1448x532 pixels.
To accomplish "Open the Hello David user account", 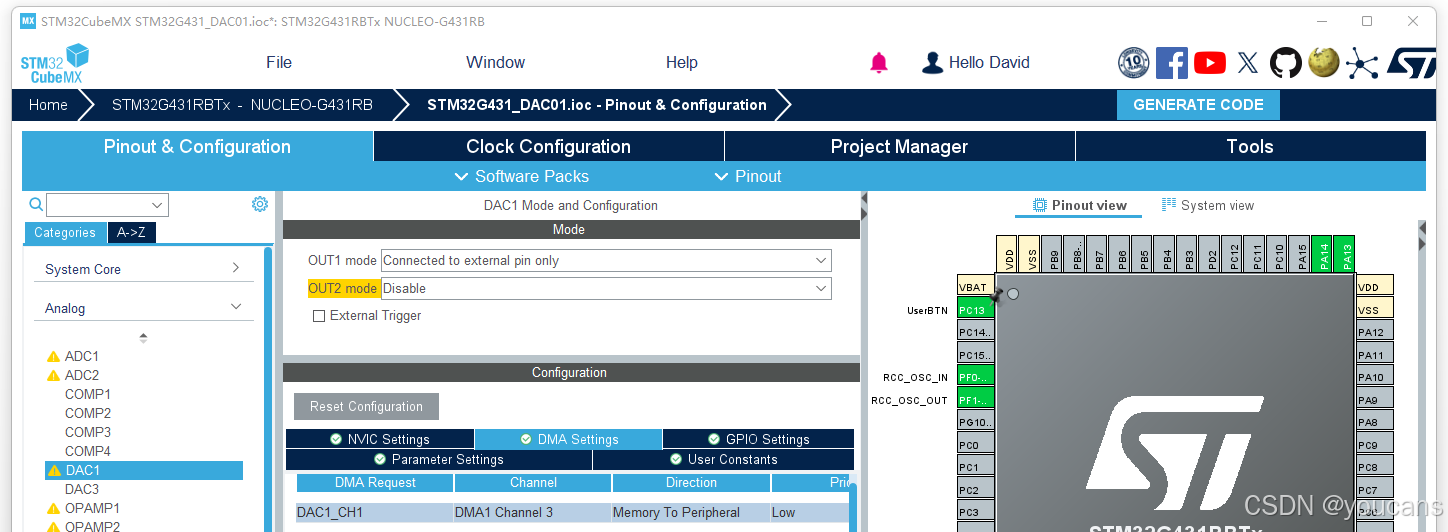I will [975, 62].
